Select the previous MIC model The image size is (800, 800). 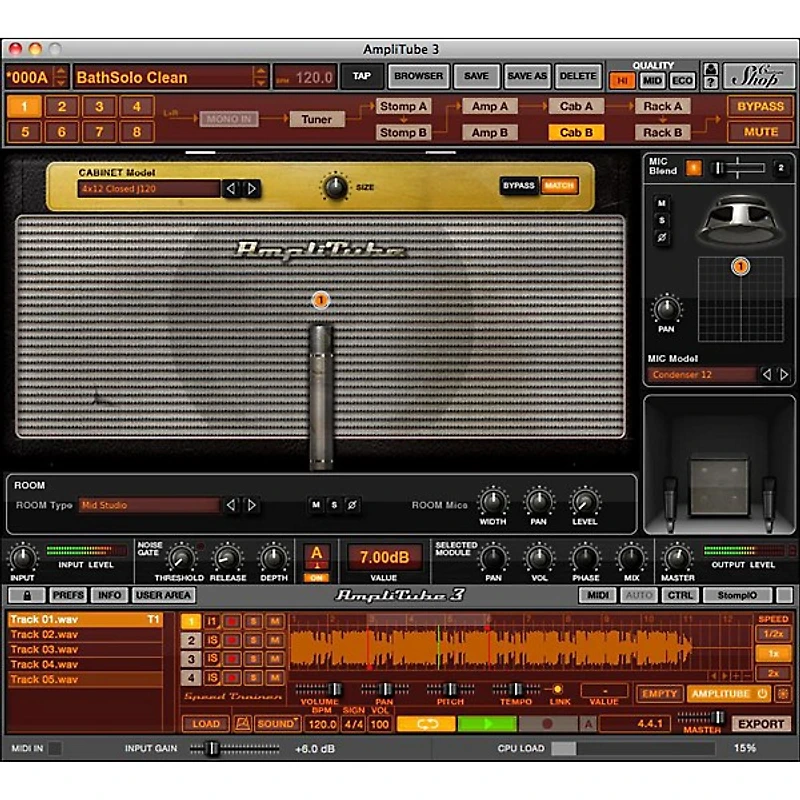(766, 374)
